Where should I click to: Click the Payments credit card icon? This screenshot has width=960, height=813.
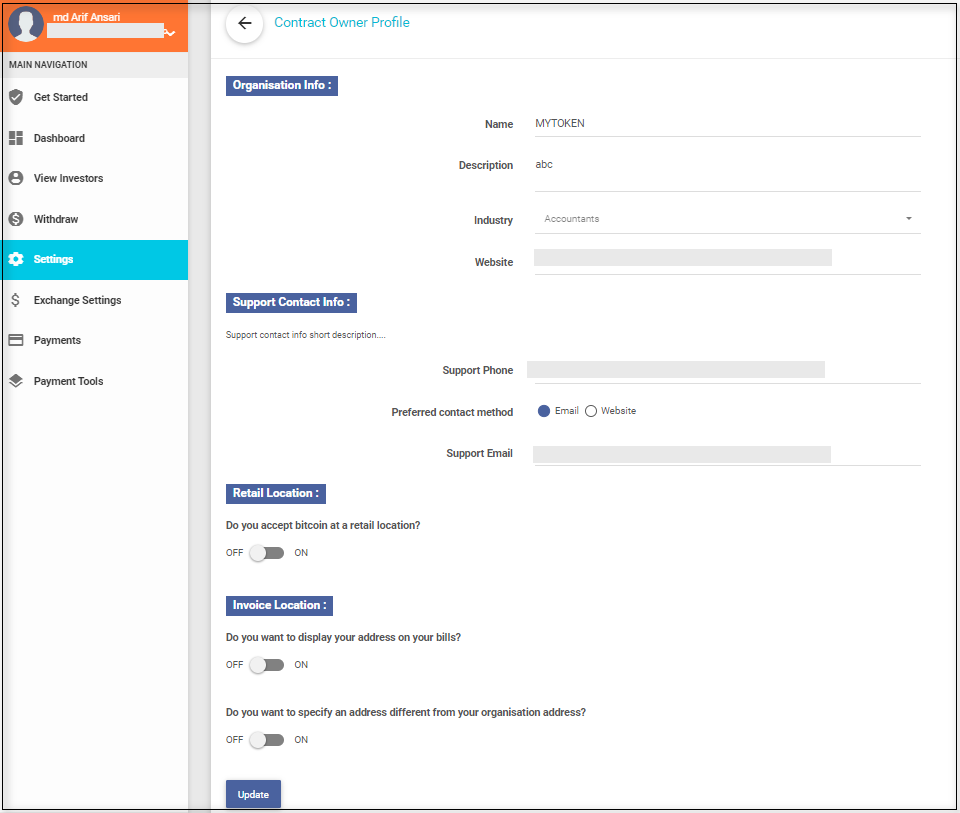tap(15, 340)
